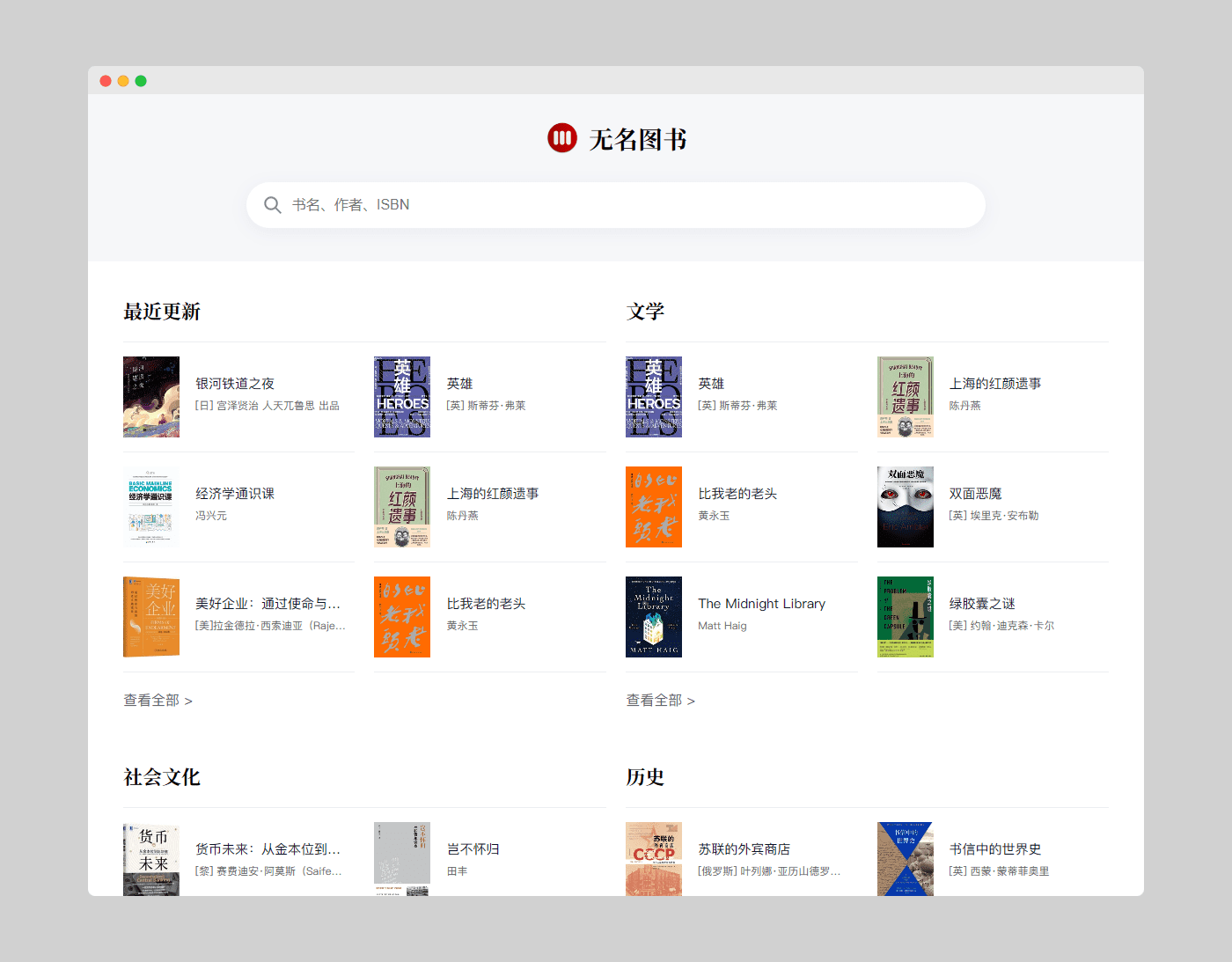This screenshot has height=962, width=1232.
Task: Click the 经济学通识课 book cover
Action: tap(150, 506)
